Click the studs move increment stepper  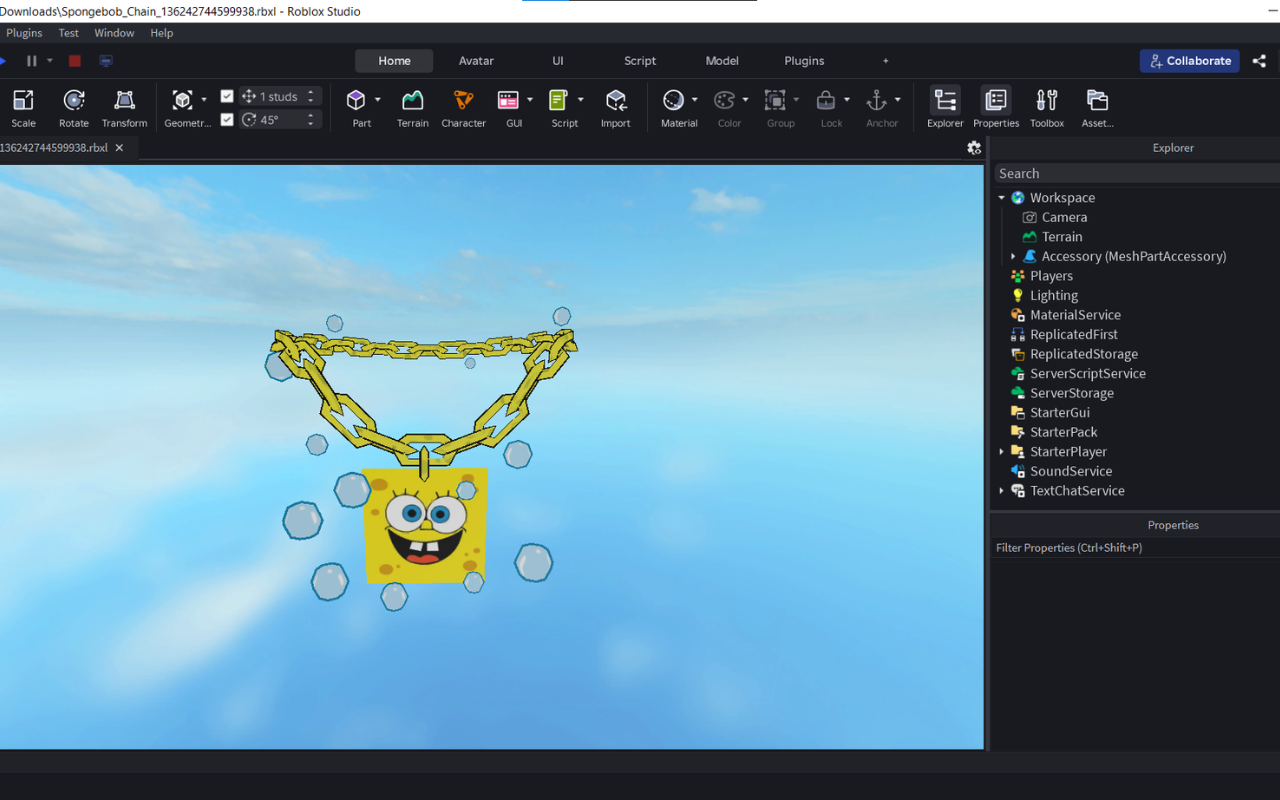tap(311, 97)
